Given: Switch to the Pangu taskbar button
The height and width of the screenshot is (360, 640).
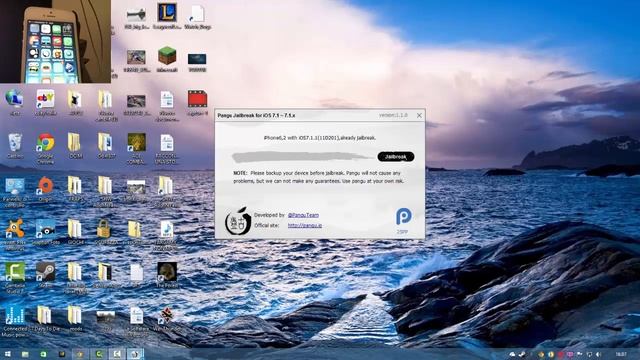Looking at the screenshot, I should (135, 354).
